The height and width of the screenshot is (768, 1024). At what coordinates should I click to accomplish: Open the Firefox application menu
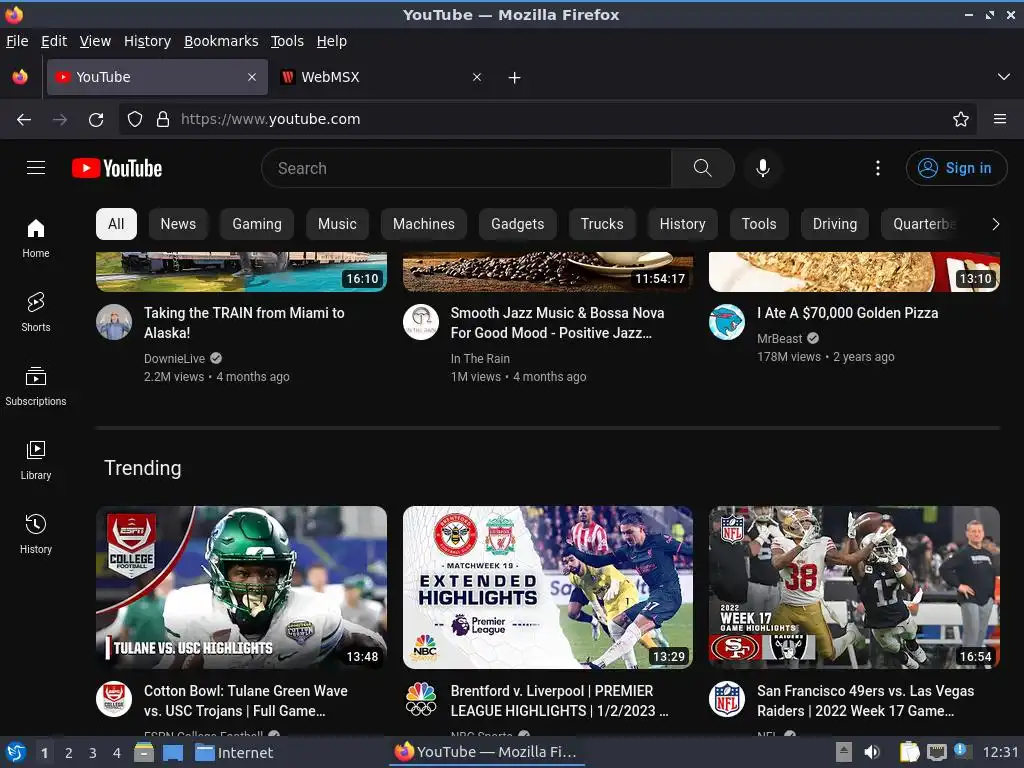(x=1000, y=120)
